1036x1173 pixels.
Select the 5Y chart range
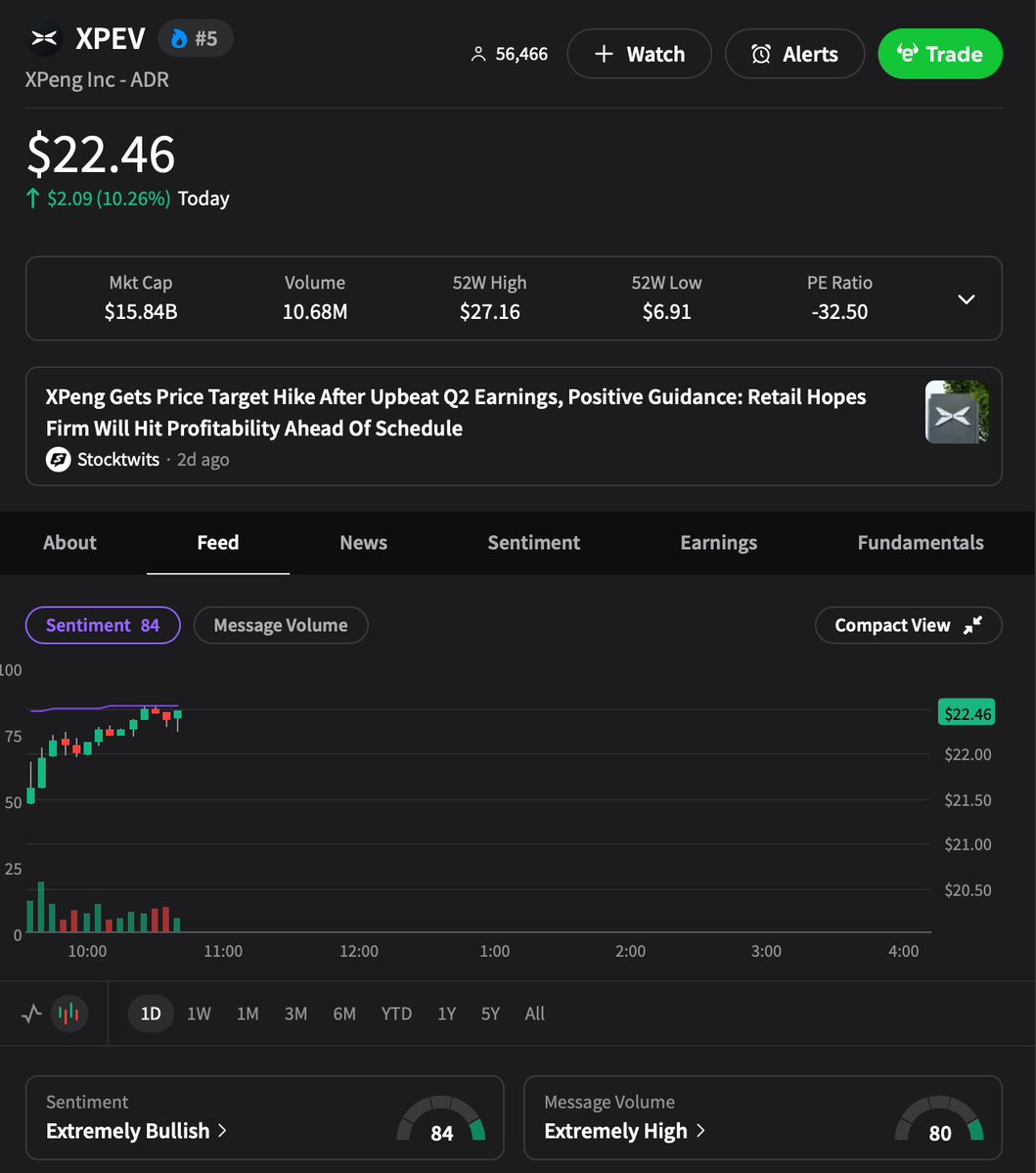[490, 1014]
